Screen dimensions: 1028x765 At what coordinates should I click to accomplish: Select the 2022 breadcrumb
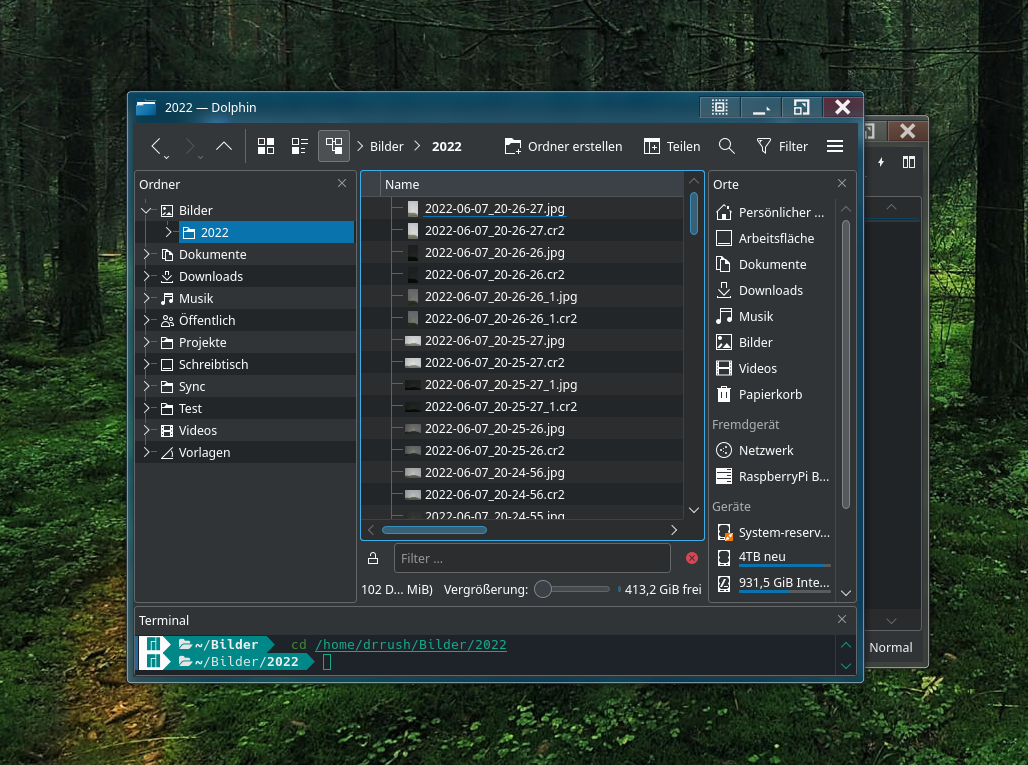(446, 147)
